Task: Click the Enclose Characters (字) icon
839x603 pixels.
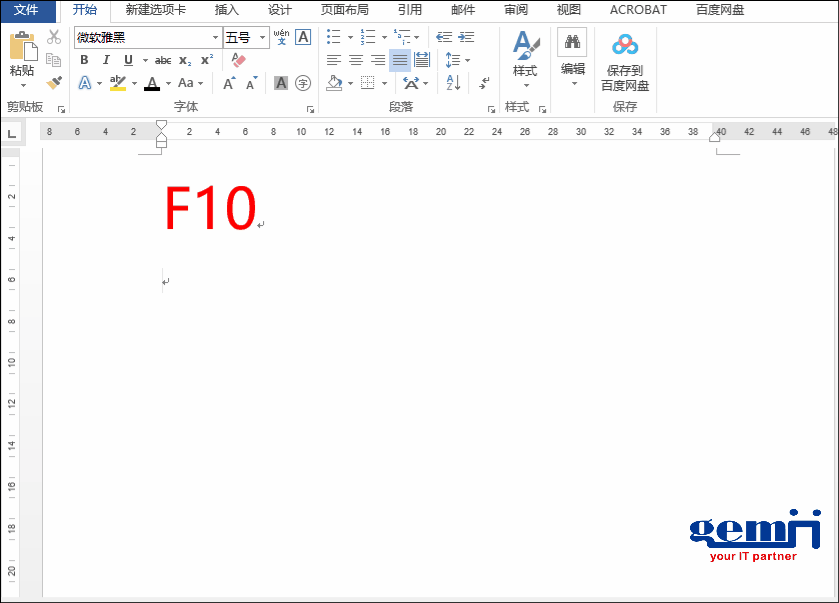Action: click(x=301, y=83)
